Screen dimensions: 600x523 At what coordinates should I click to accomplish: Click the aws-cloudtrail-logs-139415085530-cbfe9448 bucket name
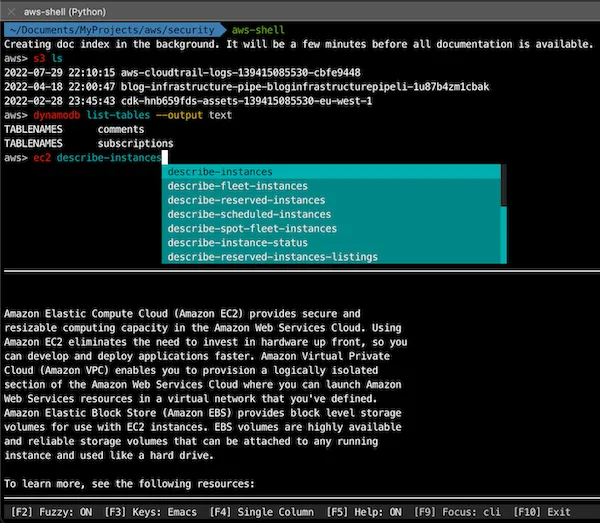click(x=241, y=73)
